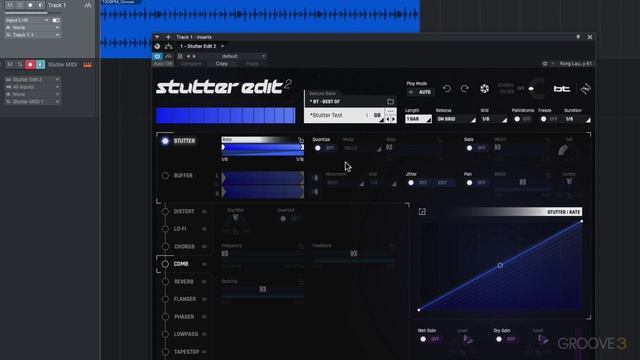
Task: Select the FLANGER effect module
Action: 184,299
